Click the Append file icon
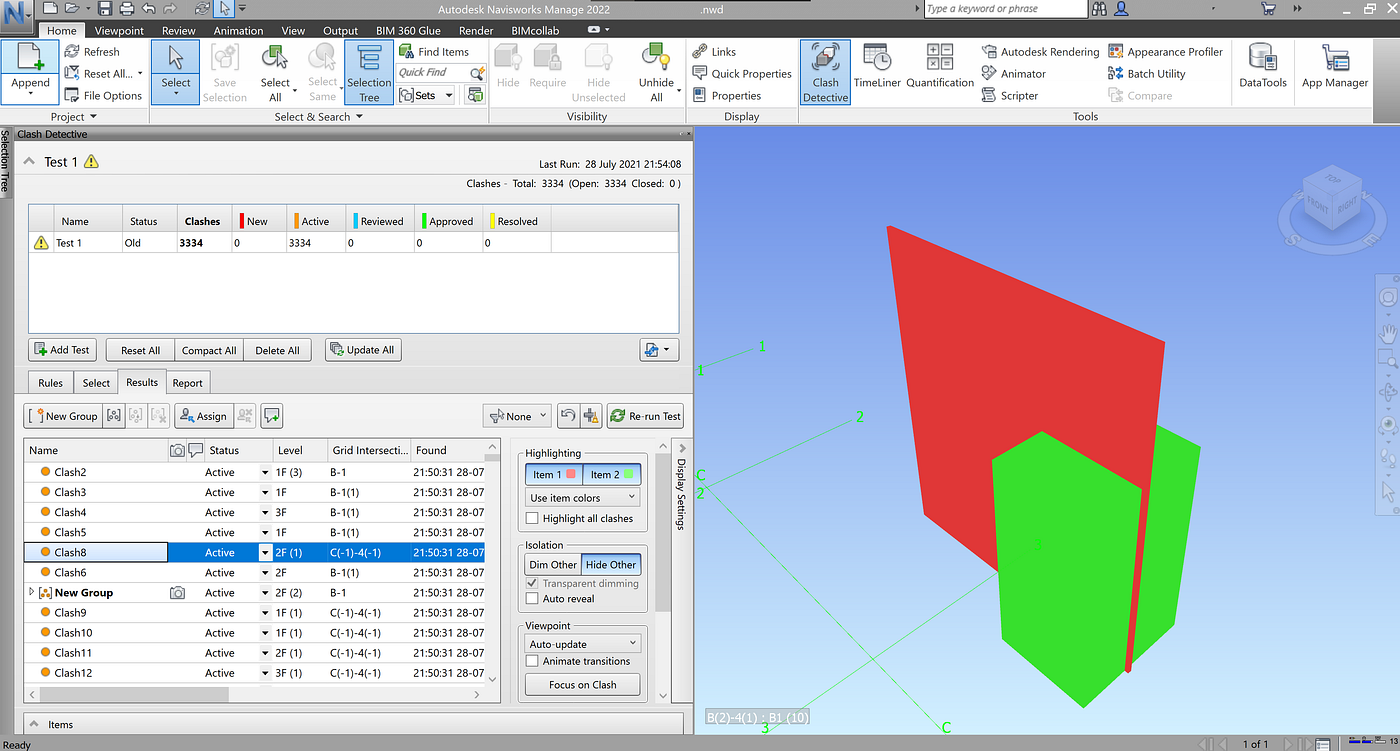1400x751 pixels. (x=30, y=57)
